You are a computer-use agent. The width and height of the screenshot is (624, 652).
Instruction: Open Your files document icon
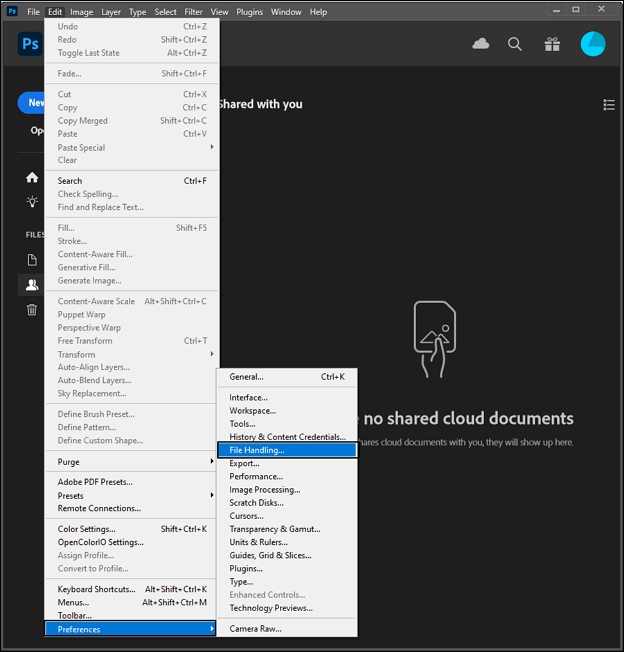(32, 260)
